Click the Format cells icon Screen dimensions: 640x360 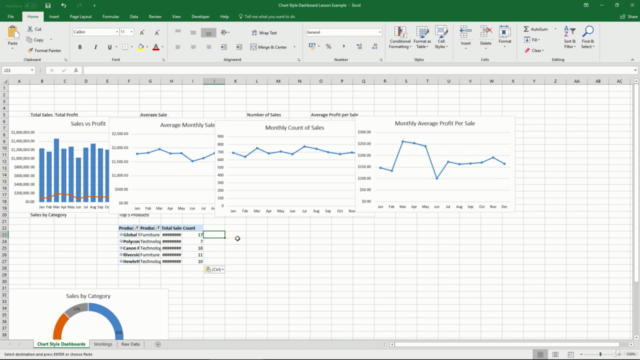[x=504, y=32]
